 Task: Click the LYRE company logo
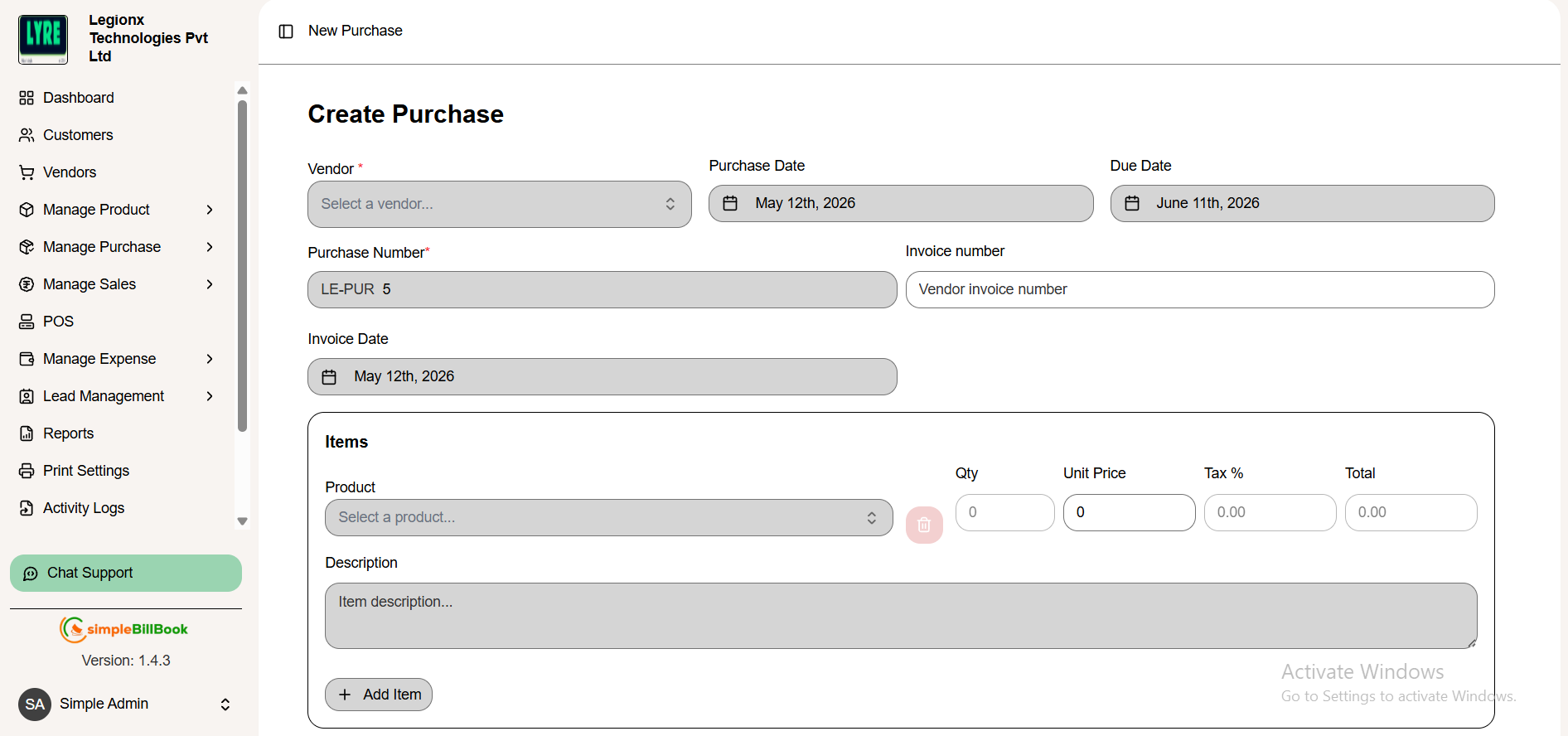43,39
